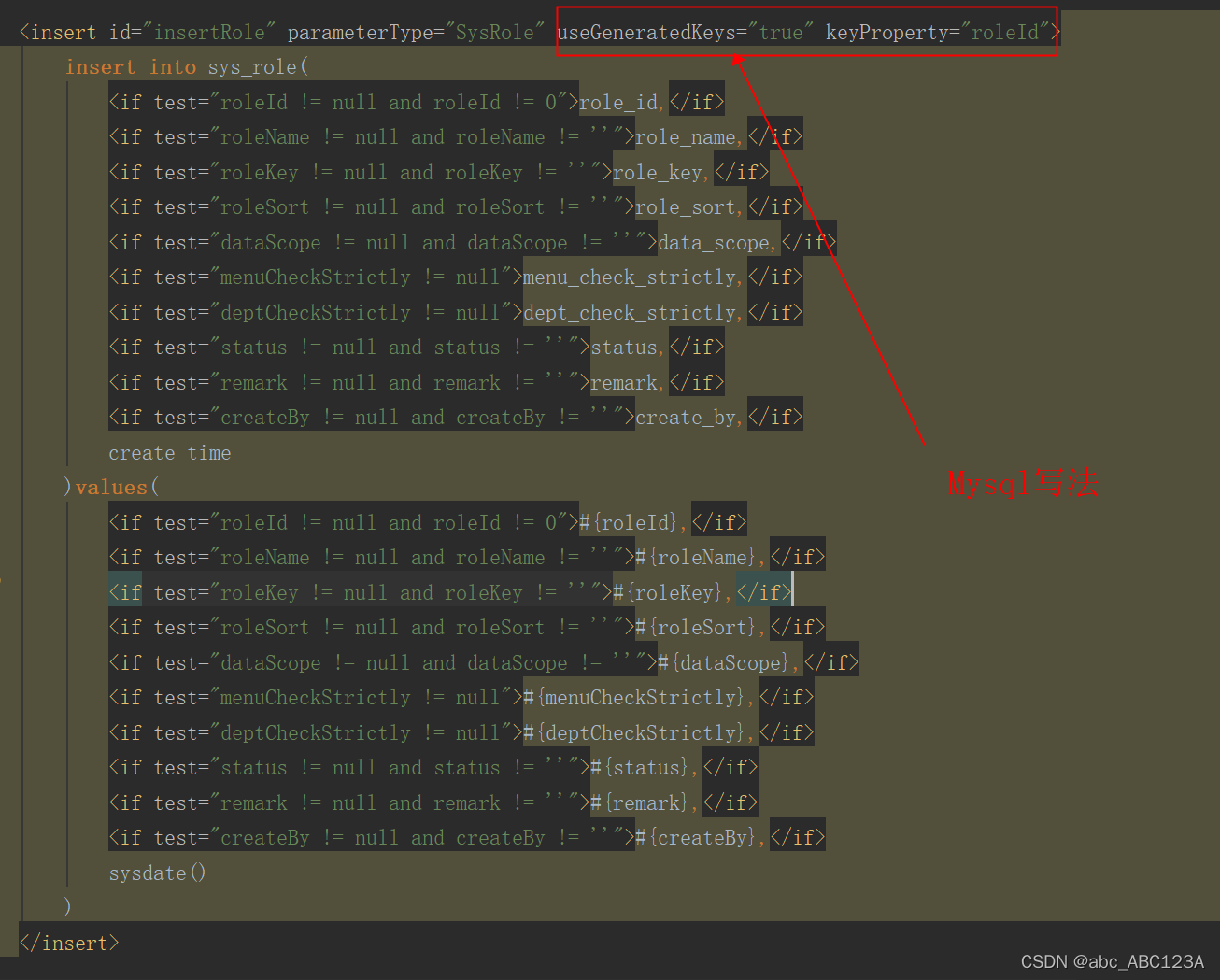Click the sysdate() function call
The height and width of the screenshot is (980, 1220).
pyautogui.click(x=157, y=873)
